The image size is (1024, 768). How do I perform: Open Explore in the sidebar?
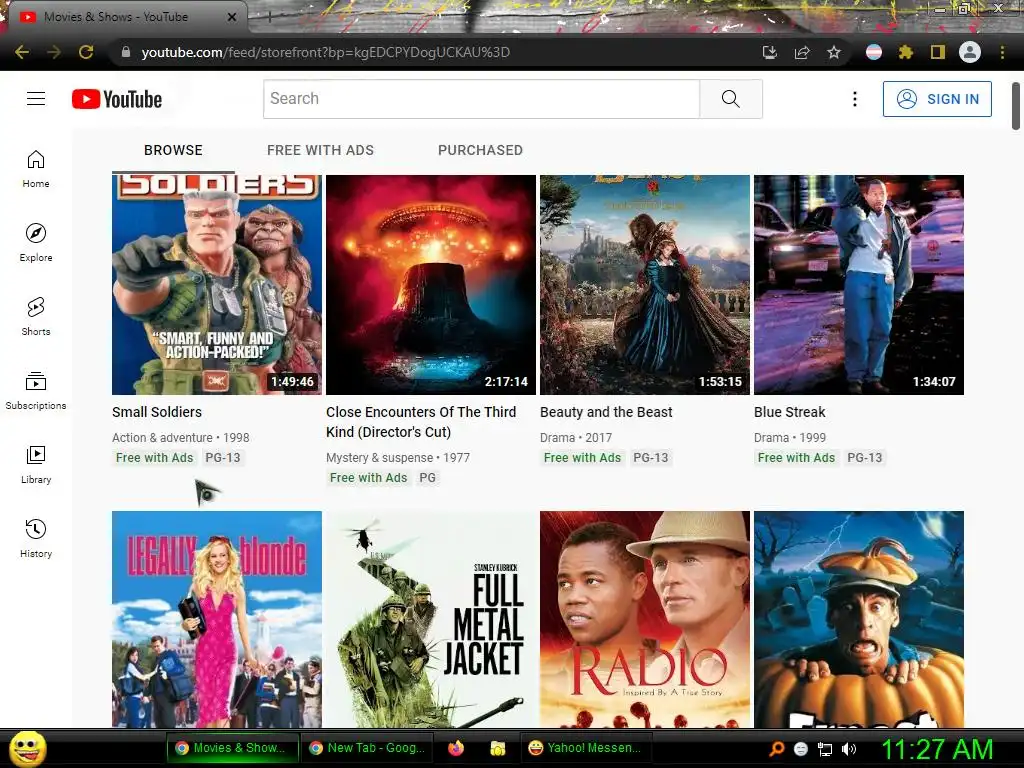[36, 243]
